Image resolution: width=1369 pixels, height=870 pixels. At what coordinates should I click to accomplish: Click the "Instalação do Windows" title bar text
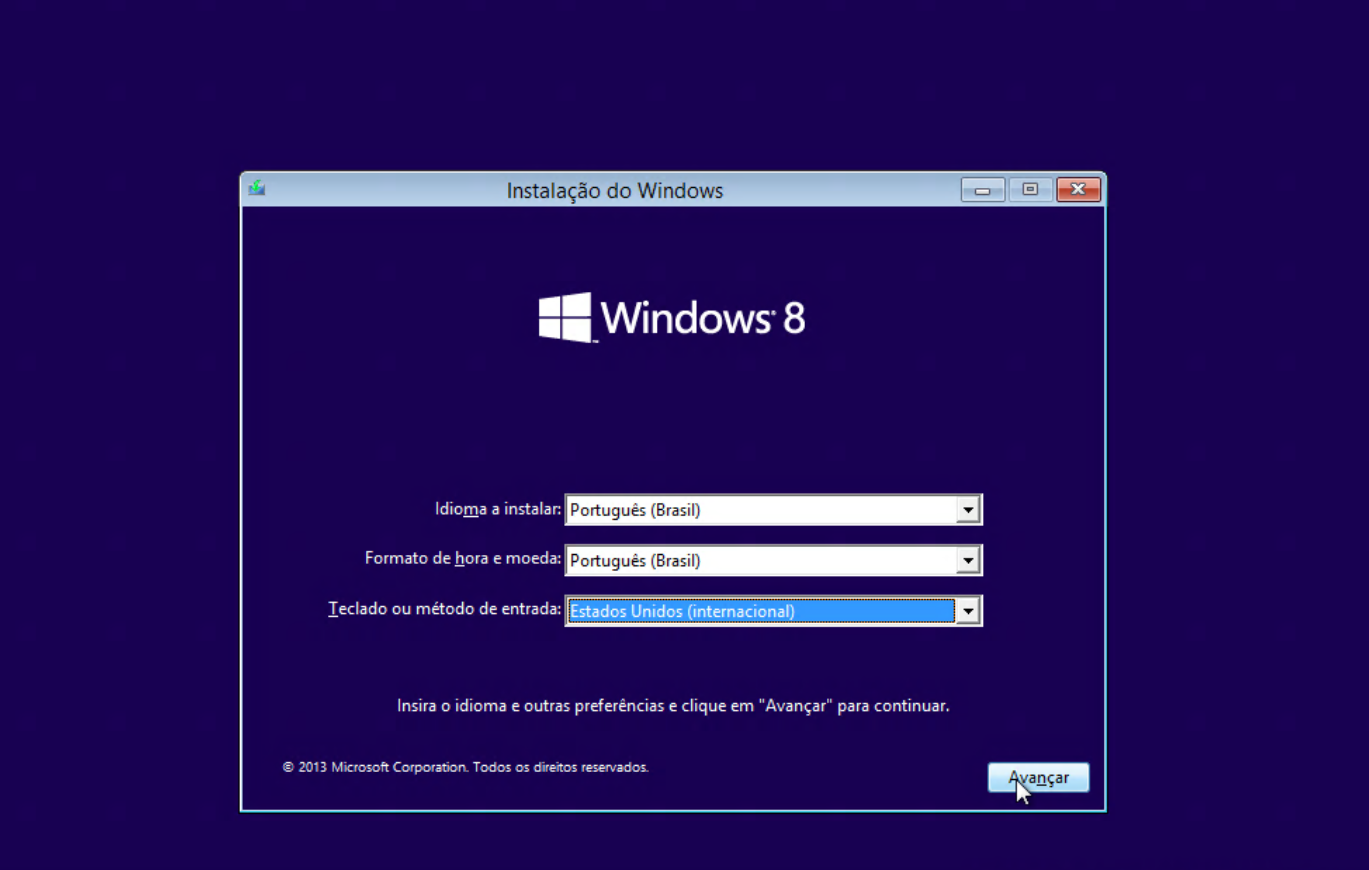coord(614,190)
